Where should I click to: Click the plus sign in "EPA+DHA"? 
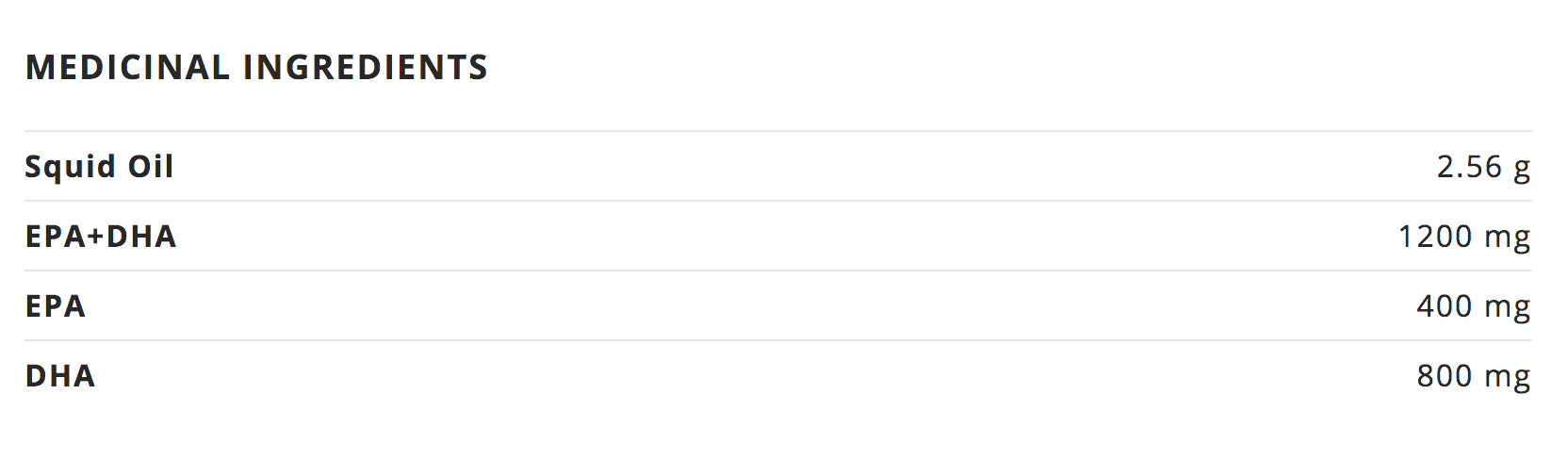(96, 237)
